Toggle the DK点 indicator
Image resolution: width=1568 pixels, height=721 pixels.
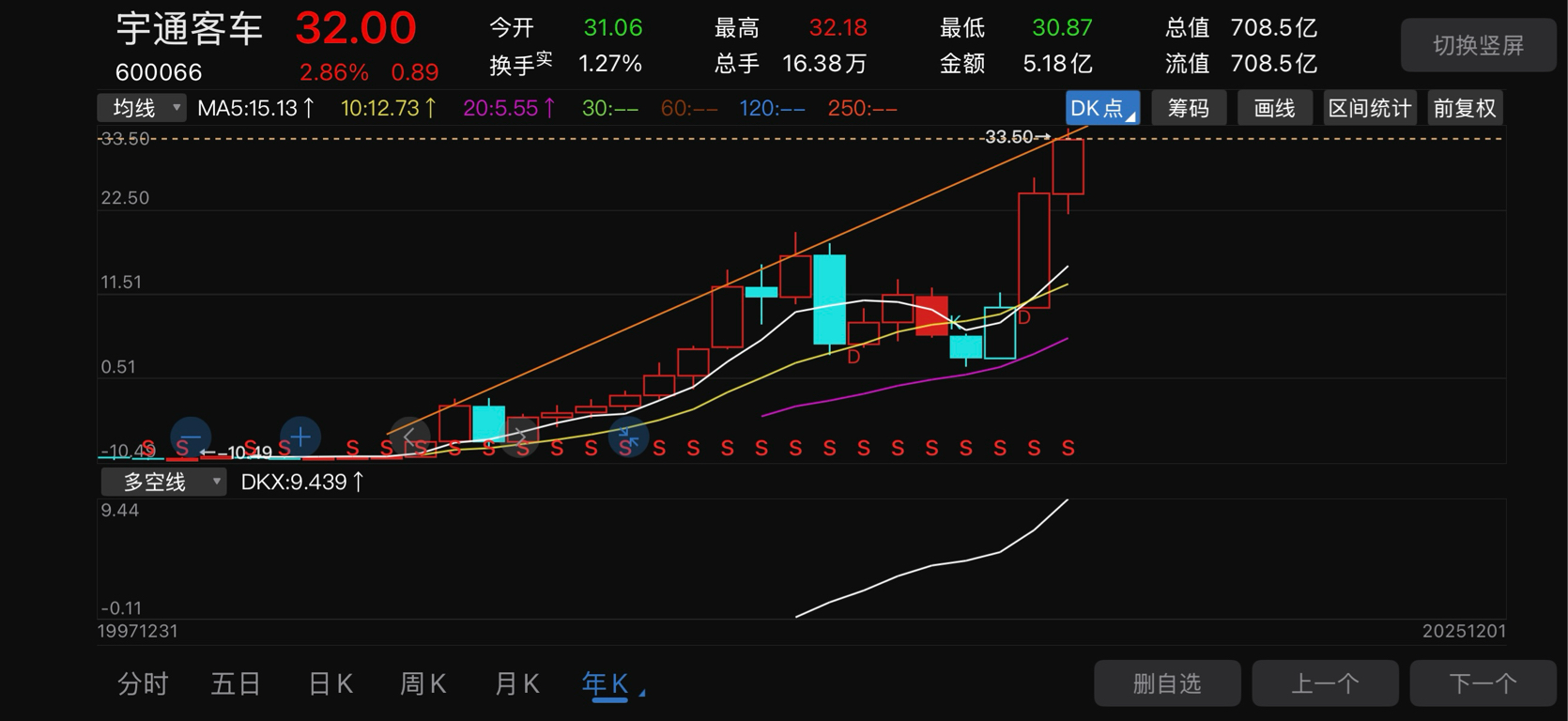point(1102,108)
